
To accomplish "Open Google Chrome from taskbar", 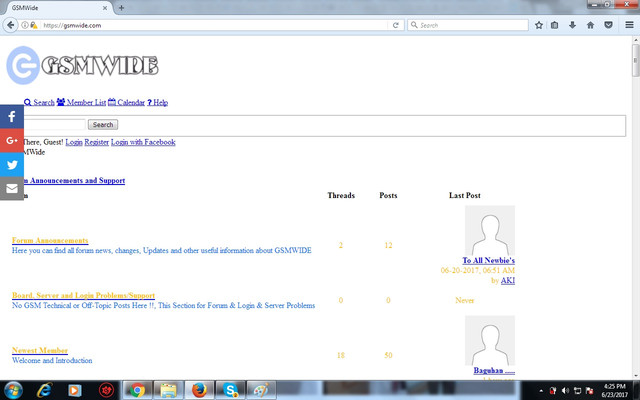I will [138, 390].
